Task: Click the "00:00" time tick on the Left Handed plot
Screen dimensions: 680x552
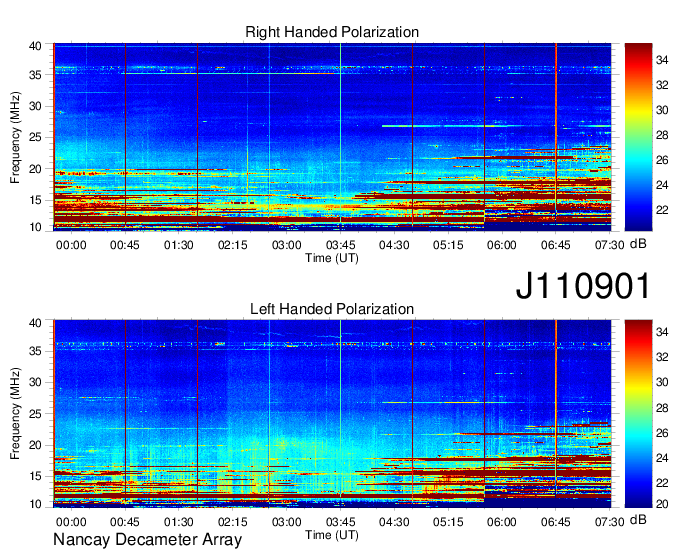Action: (71, 522)
